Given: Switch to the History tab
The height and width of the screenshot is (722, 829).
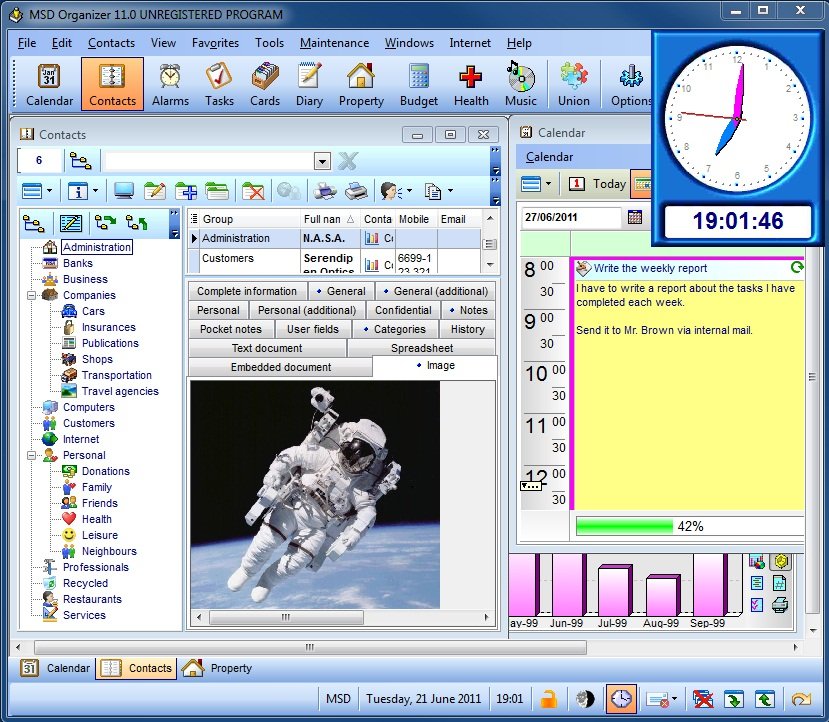Looking at the screenshot, I should [x=467, y=329].
